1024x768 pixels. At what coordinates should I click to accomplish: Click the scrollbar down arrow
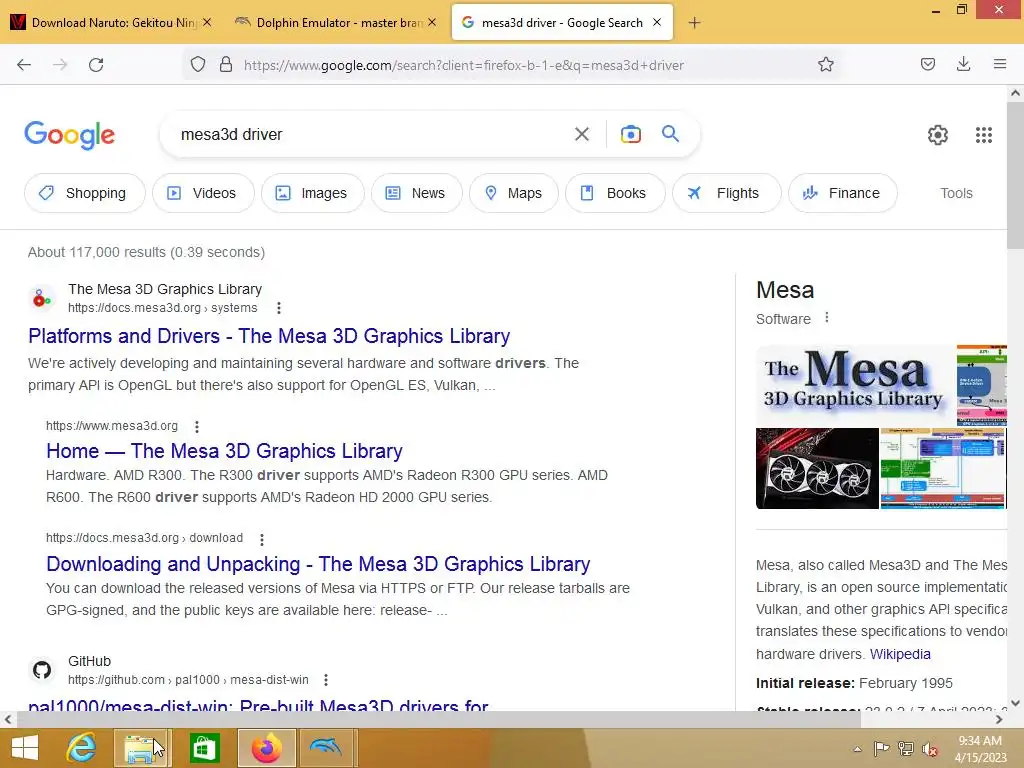tap(1015, 703)
